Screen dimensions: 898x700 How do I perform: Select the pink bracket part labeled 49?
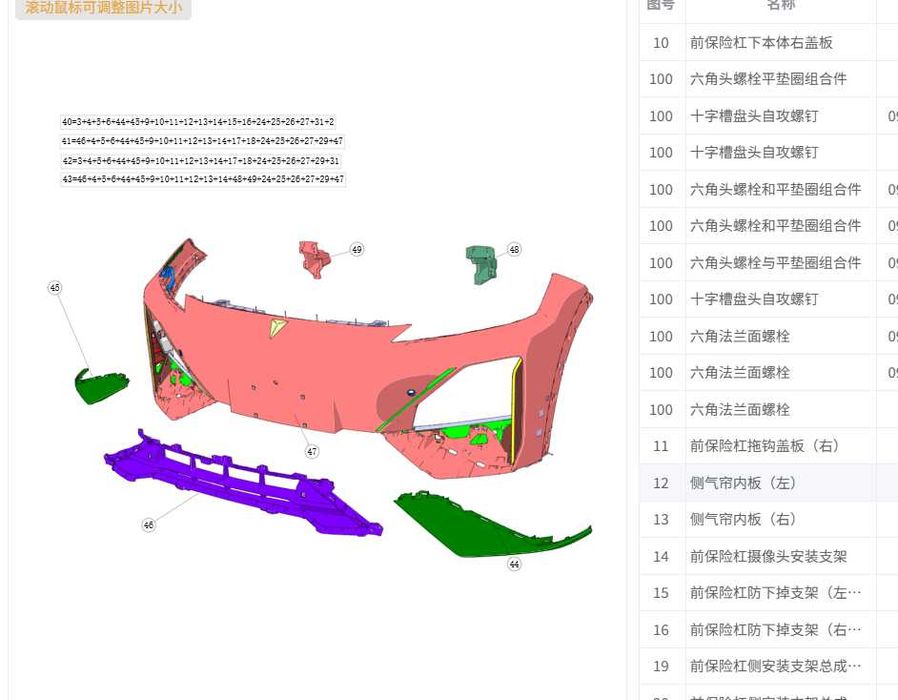(314, 258)
